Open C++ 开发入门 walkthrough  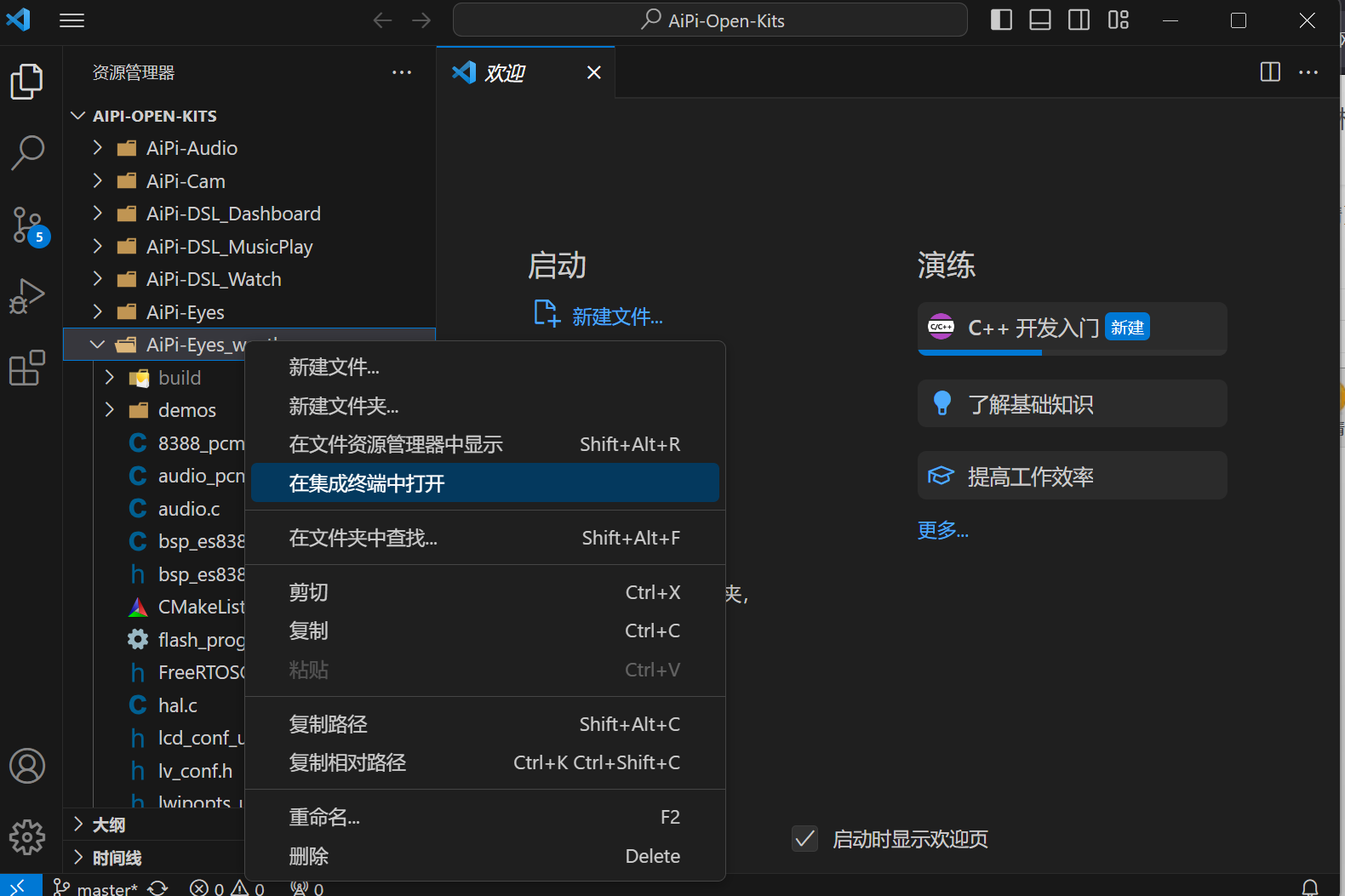point(1072,328)
